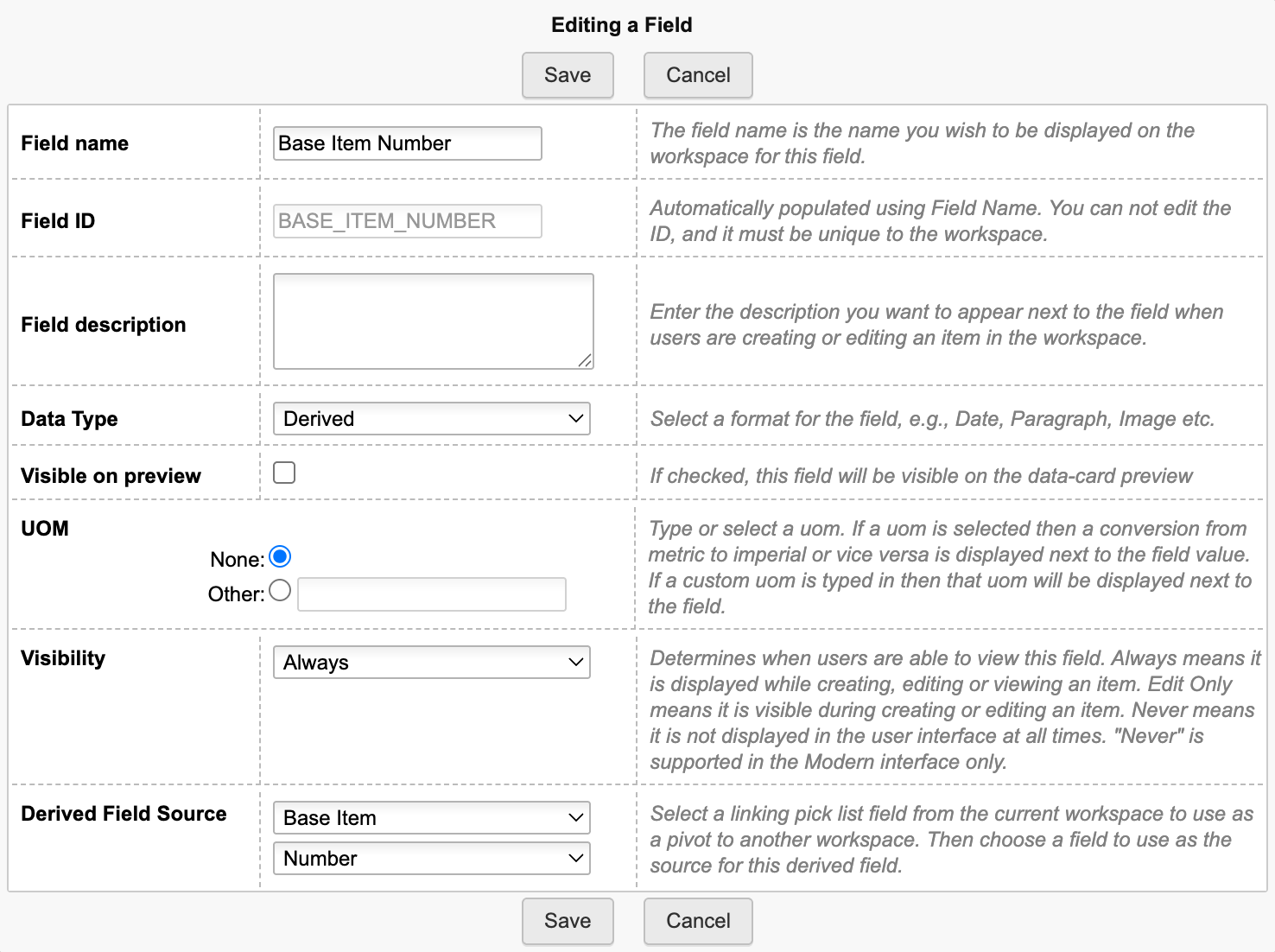Click the custom UOM Other text field
This screenshot has height=952, width=1275.
(432, 594)
